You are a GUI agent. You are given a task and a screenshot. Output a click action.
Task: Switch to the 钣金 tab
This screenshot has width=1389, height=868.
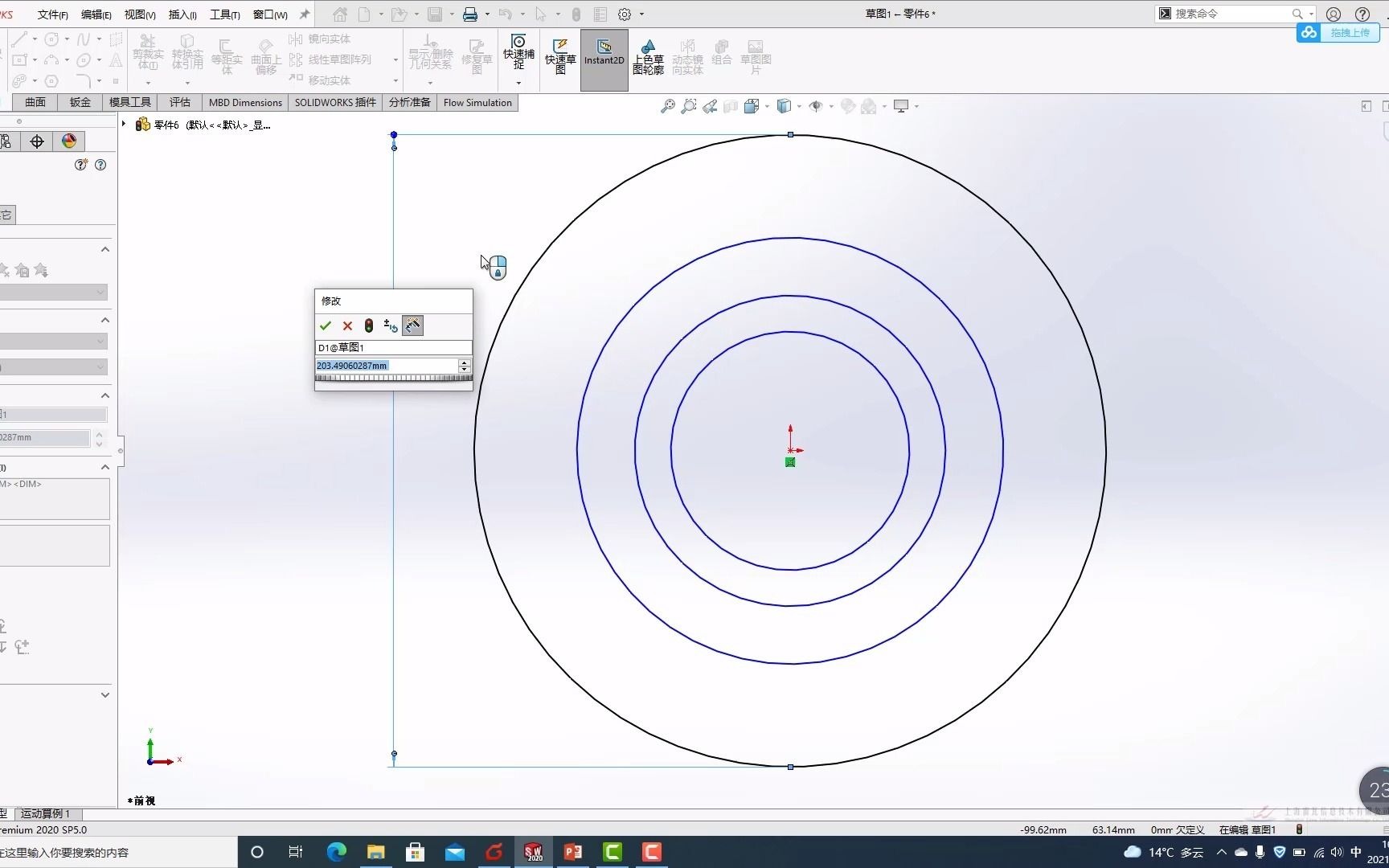click(x=80, y=102)
